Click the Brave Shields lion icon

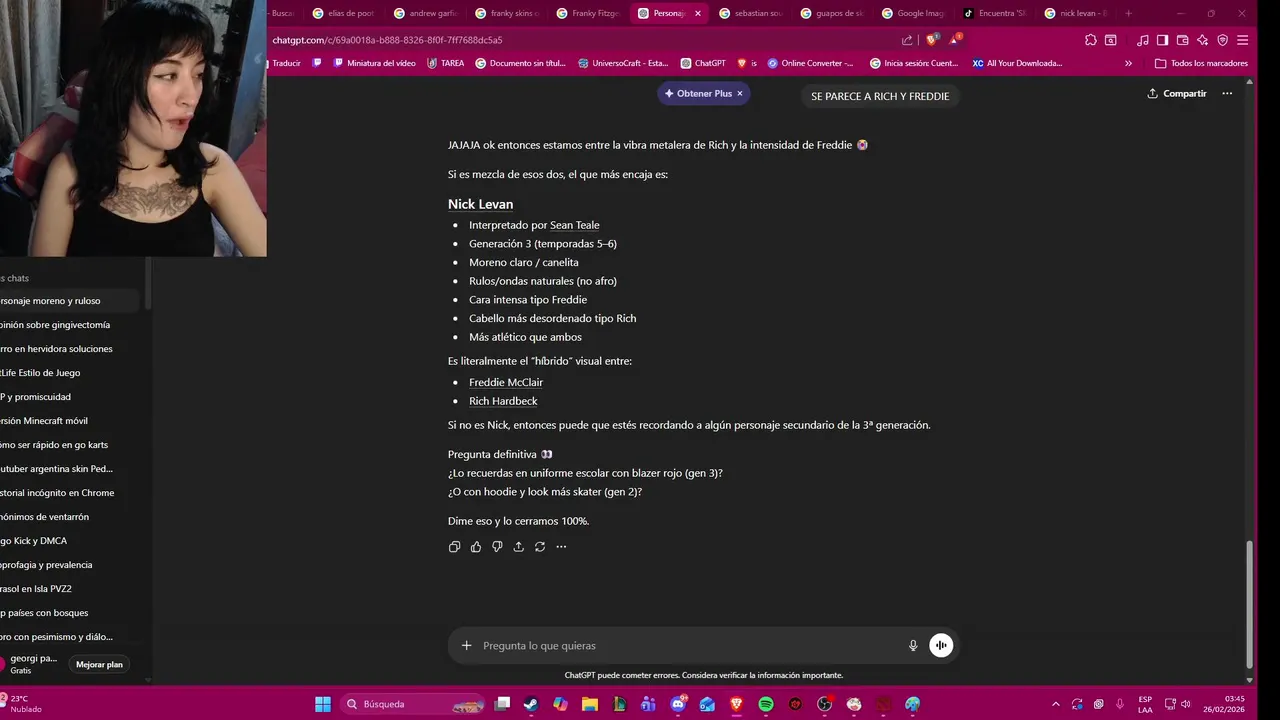[x=931, y=40]
